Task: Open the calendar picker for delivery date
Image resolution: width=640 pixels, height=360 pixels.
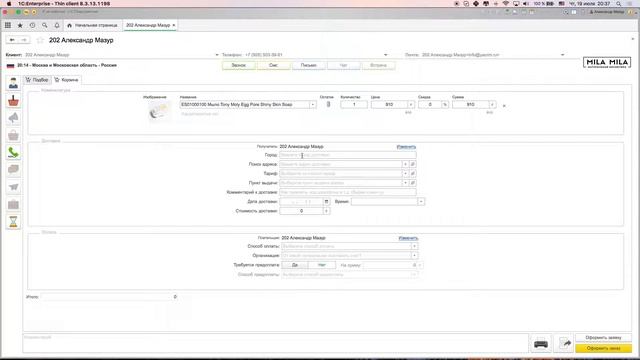Action: click(326, 202)
